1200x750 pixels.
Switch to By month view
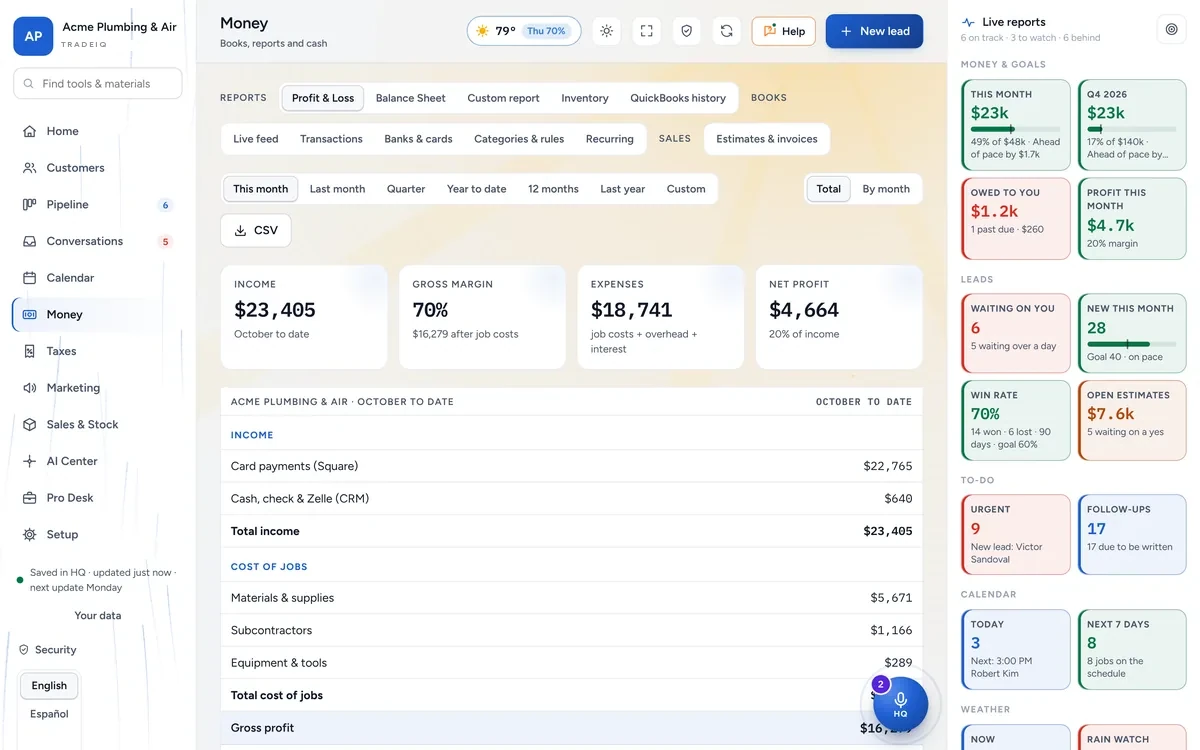[x=886, y=189]
